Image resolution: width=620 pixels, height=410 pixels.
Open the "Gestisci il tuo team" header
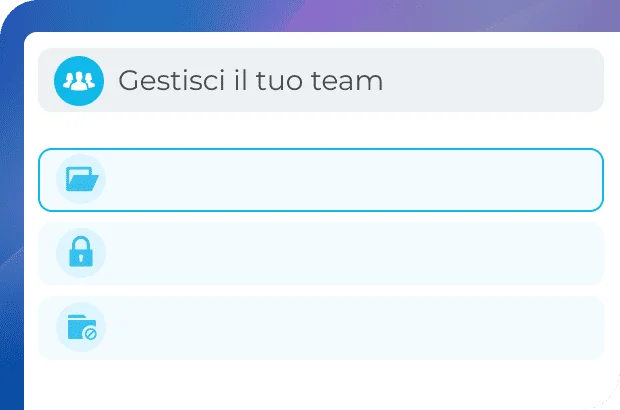tap(320, 80)
